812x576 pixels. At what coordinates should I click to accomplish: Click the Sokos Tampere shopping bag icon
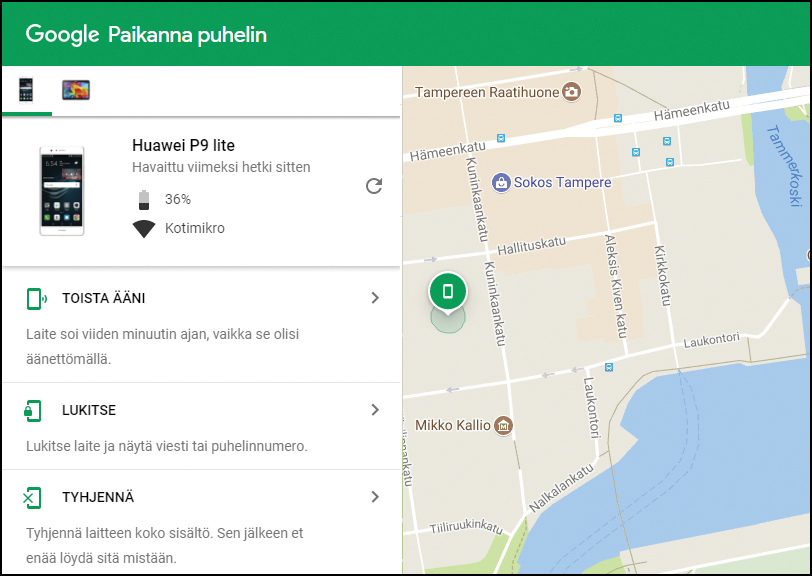(x=503, y=183)
